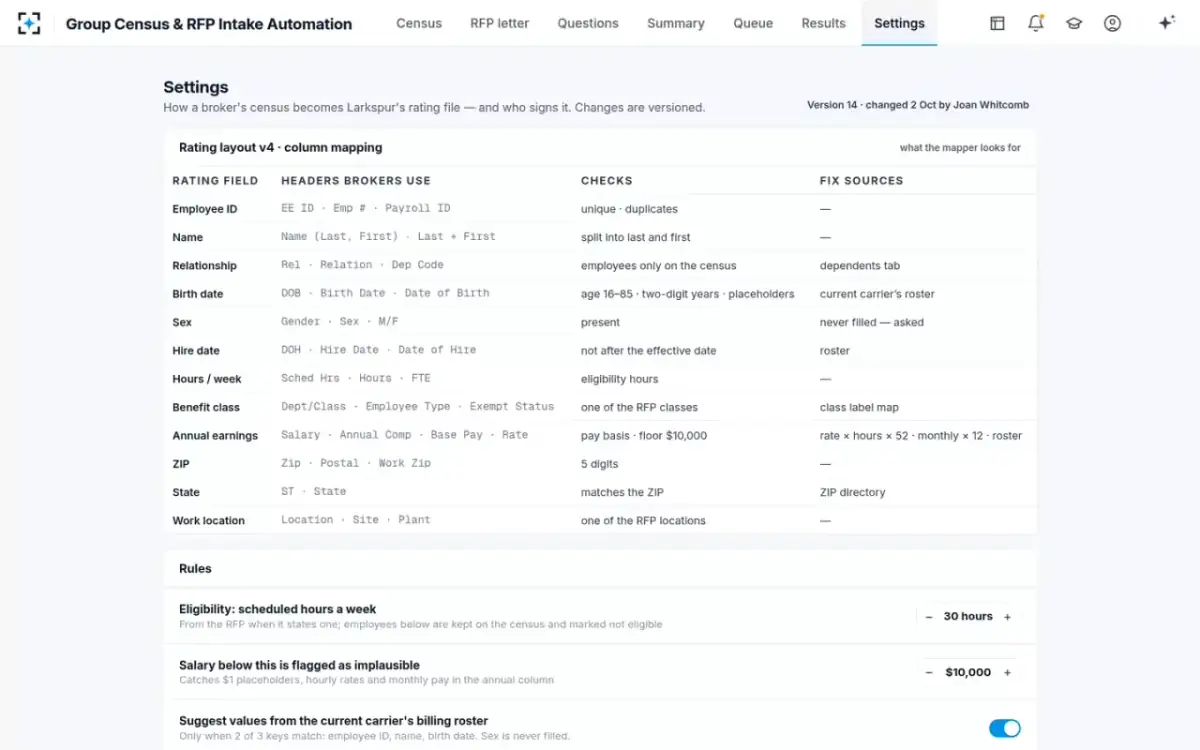Open the Questions tab
1200x750 pixels.
click(588, 23)
